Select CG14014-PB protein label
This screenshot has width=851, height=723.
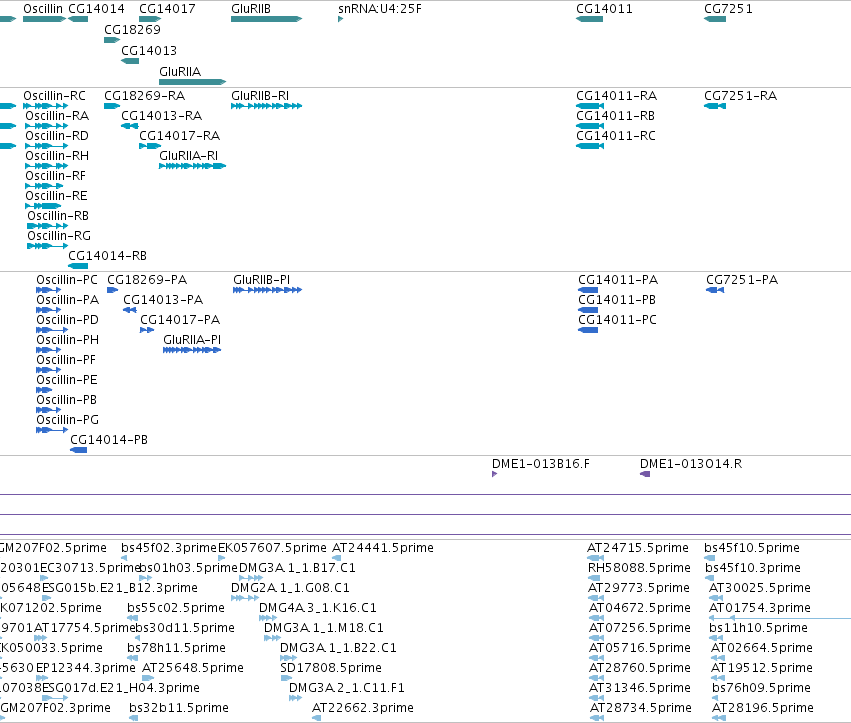109,440
